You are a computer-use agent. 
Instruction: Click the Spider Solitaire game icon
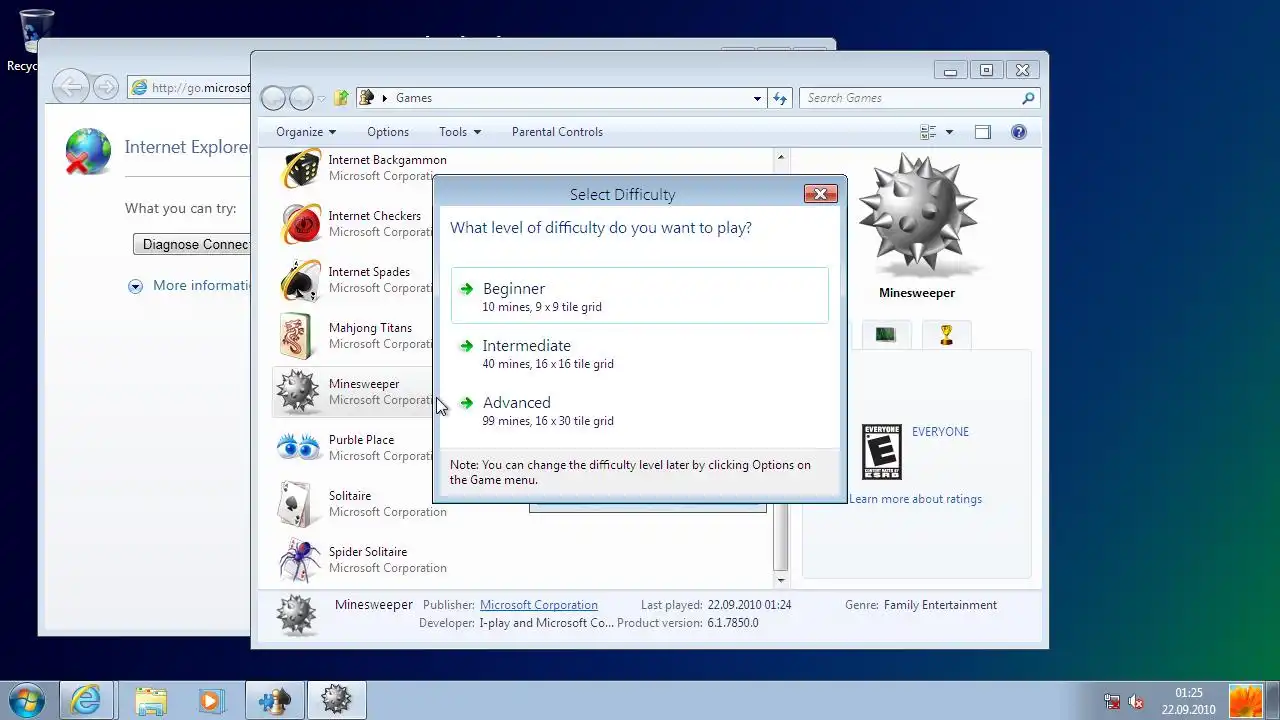(300, 560)
